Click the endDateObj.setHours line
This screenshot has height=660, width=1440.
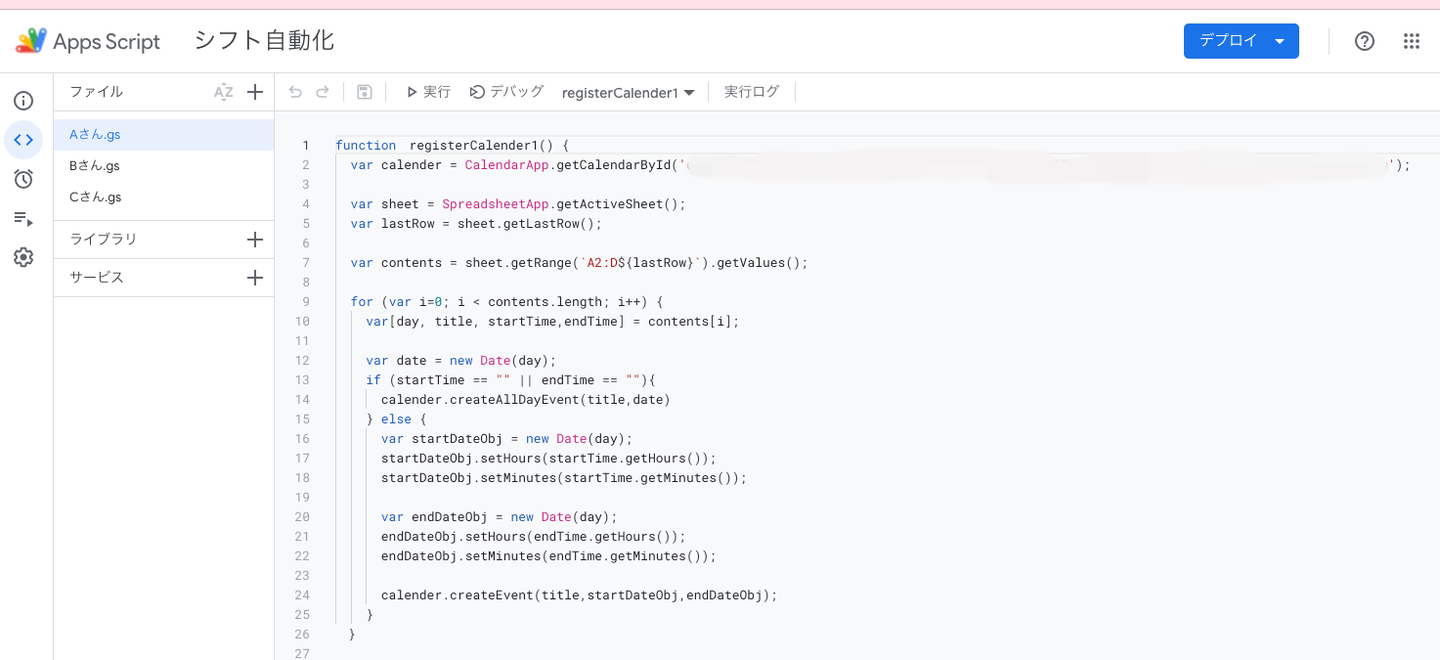point(533,537)
